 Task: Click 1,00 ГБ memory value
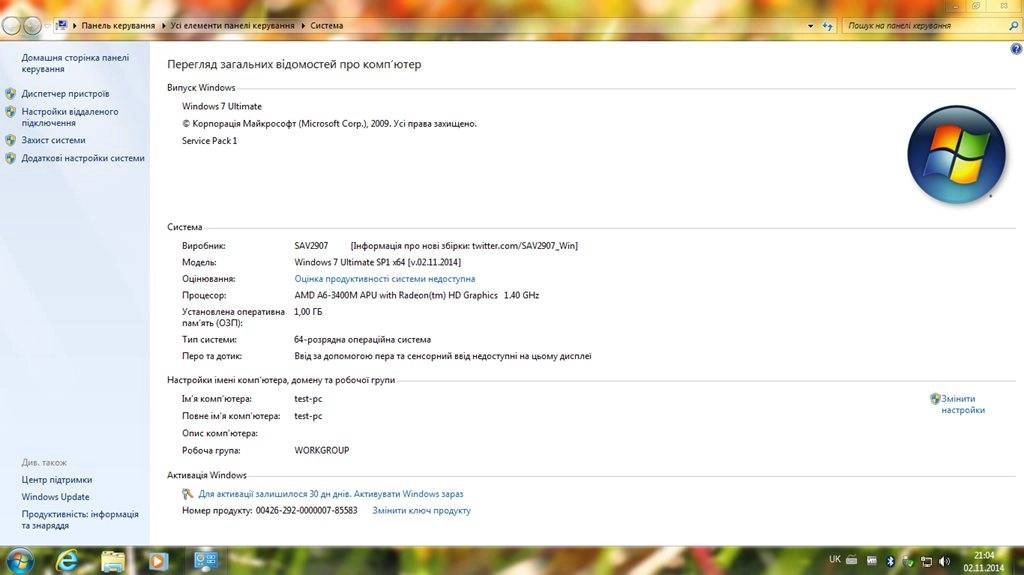click(308, 312)
